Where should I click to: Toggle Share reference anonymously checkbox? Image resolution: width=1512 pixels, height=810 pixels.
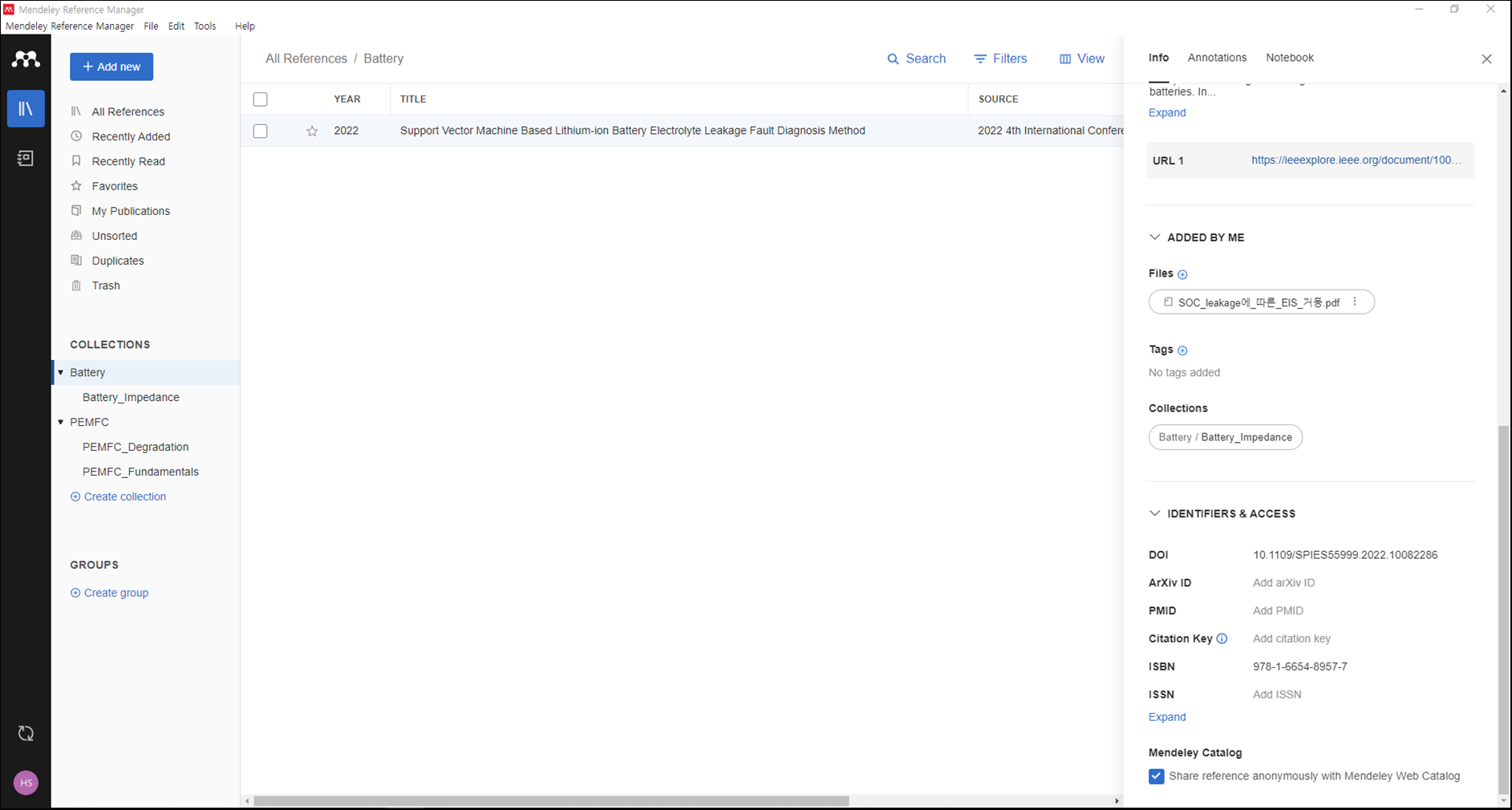point(1156,776)
